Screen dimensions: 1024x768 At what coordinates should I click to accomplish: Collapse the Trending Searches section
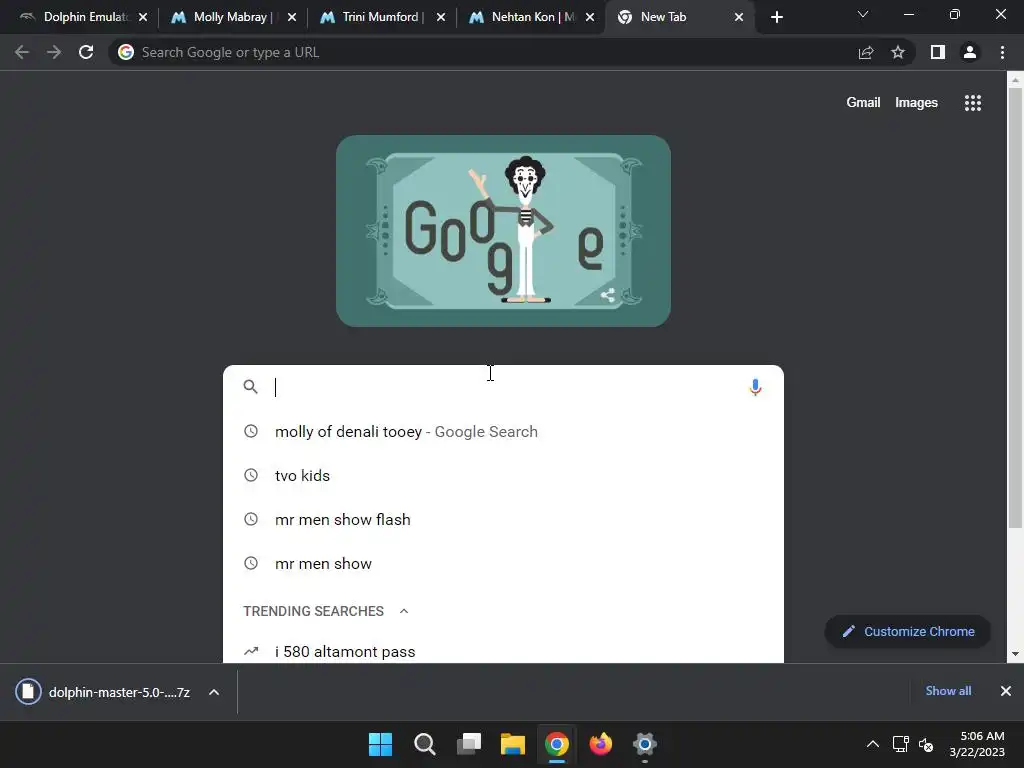(404, 611)
